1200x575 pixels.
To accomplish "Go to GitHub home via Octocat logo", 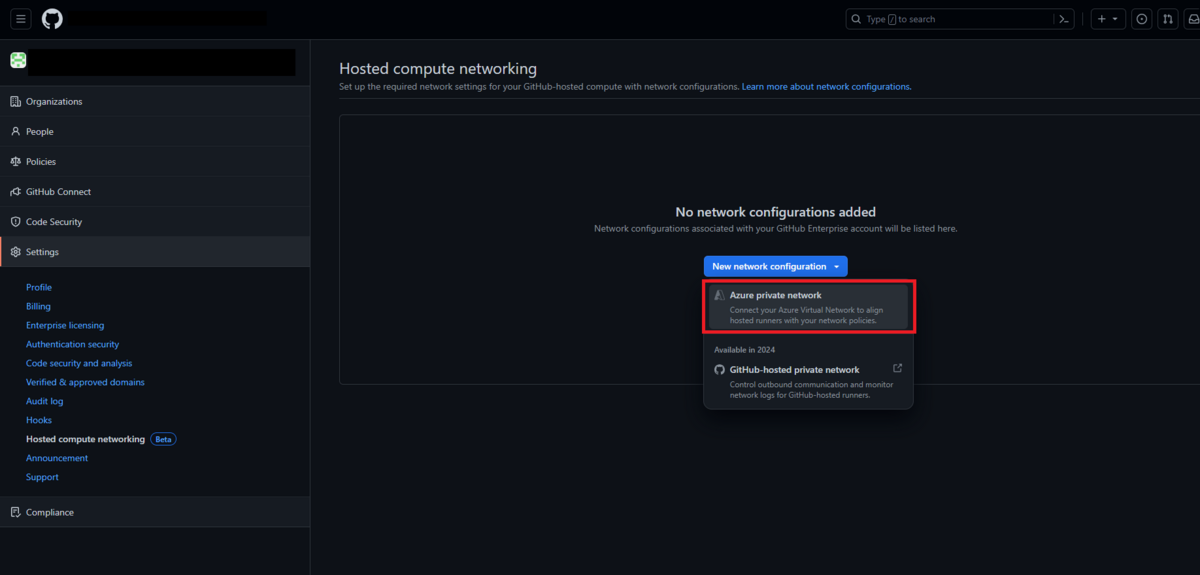I will coord(52,19).
